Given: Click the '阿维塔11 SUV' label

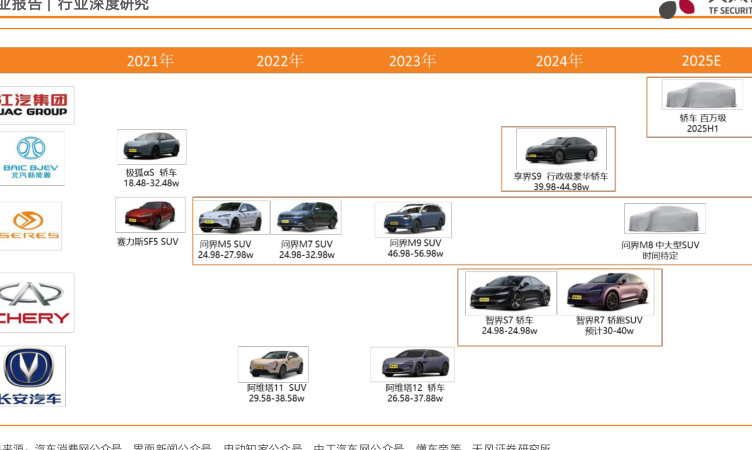Looking at the screenshot, I should point(276,388).
